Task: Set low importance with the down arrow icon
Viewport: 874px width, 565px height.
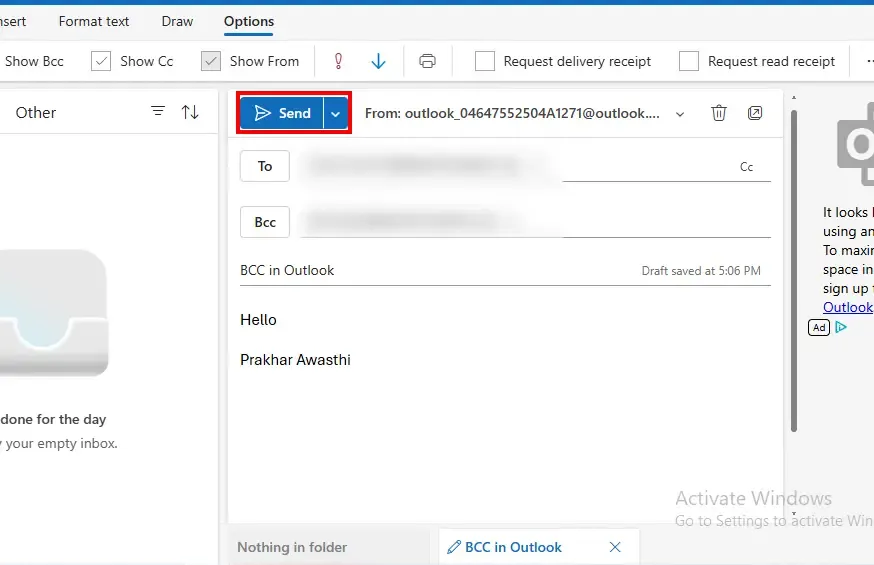Action: (378, 61)
